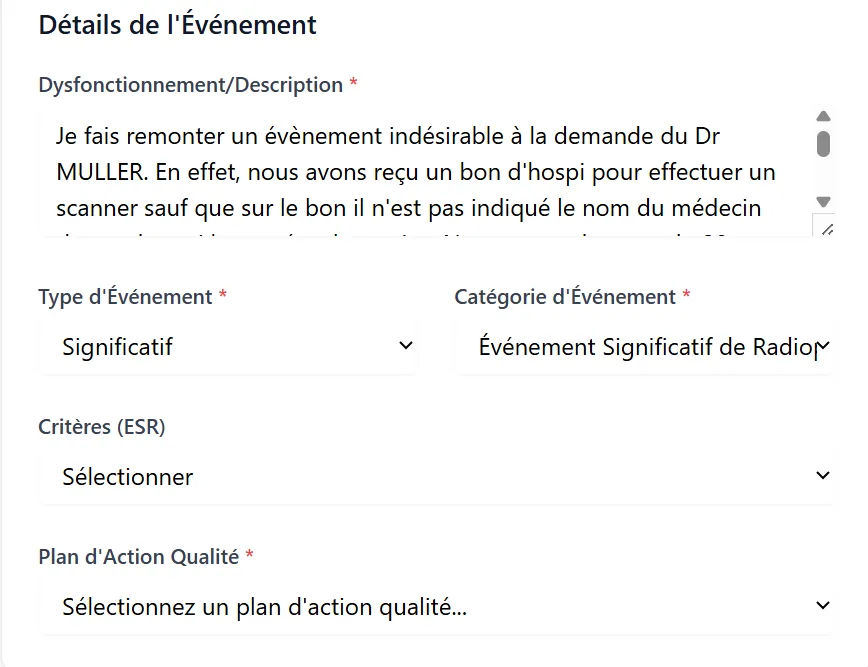
Task: Click the 'Dysfonctionnement/Description' field label
Action: (191, 85)
